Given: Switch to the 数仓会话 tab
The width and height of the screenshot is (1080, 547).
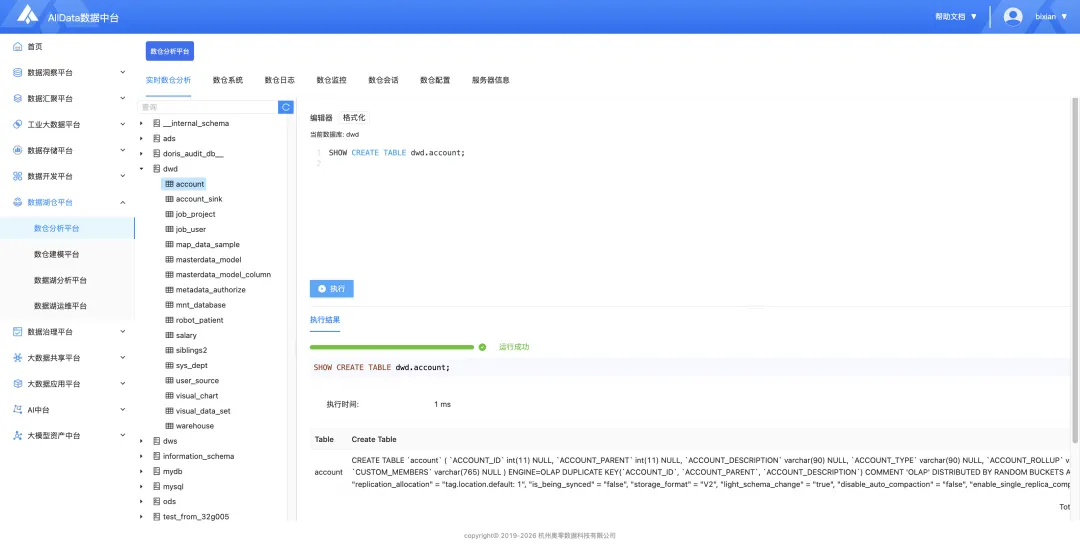Looking at the screenshot, I should 383,80.
